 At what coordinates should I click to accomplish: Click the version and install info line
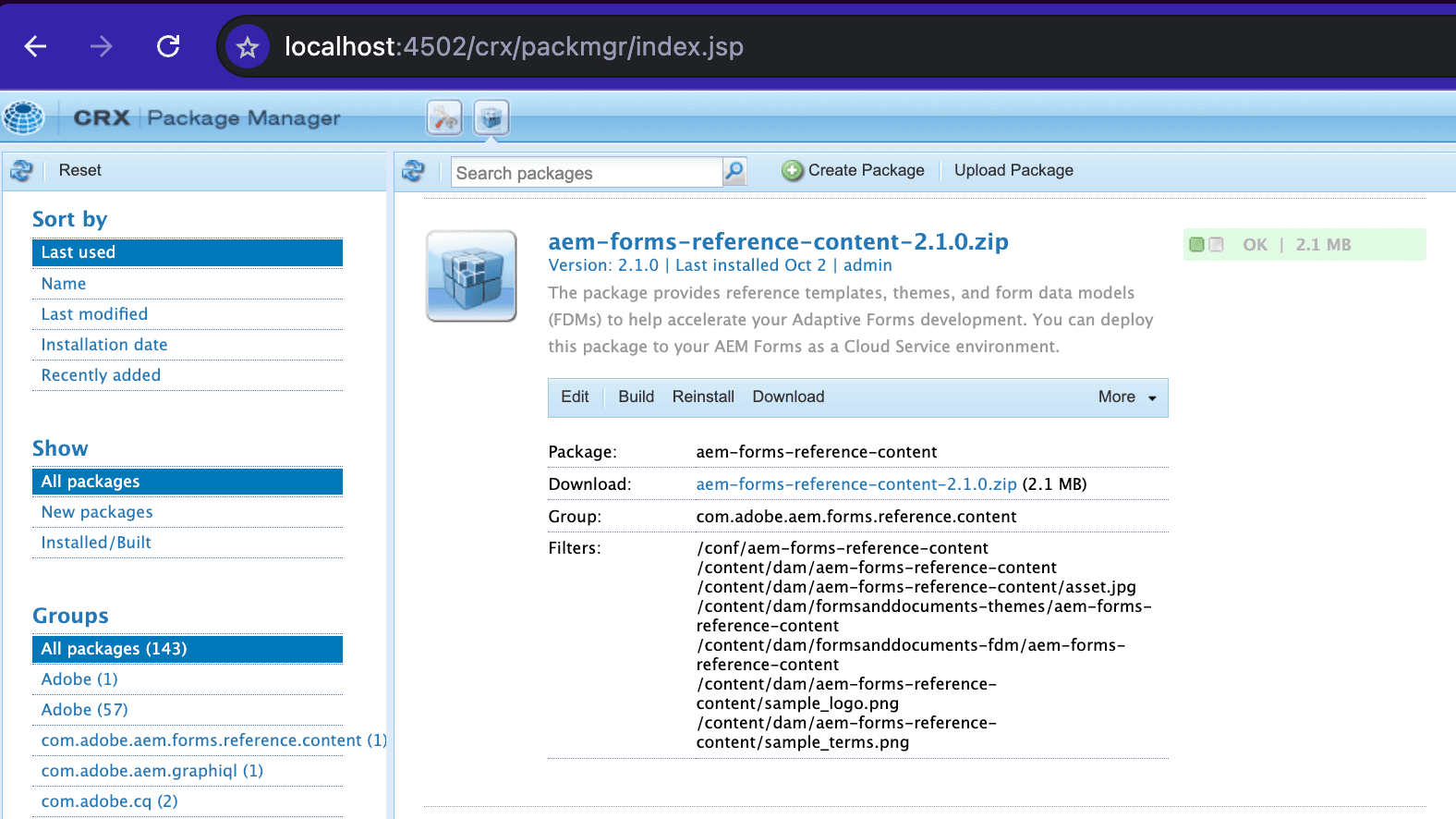click(720, 265)
